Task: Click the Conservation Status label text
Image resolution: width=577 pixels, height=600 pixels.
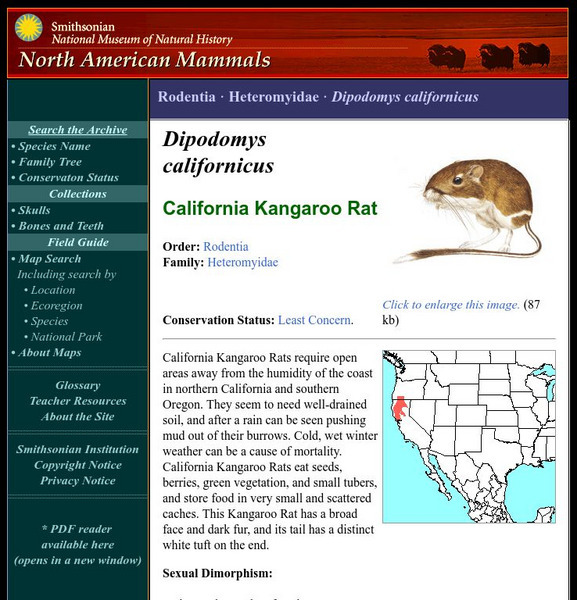Action: (218, 320)
